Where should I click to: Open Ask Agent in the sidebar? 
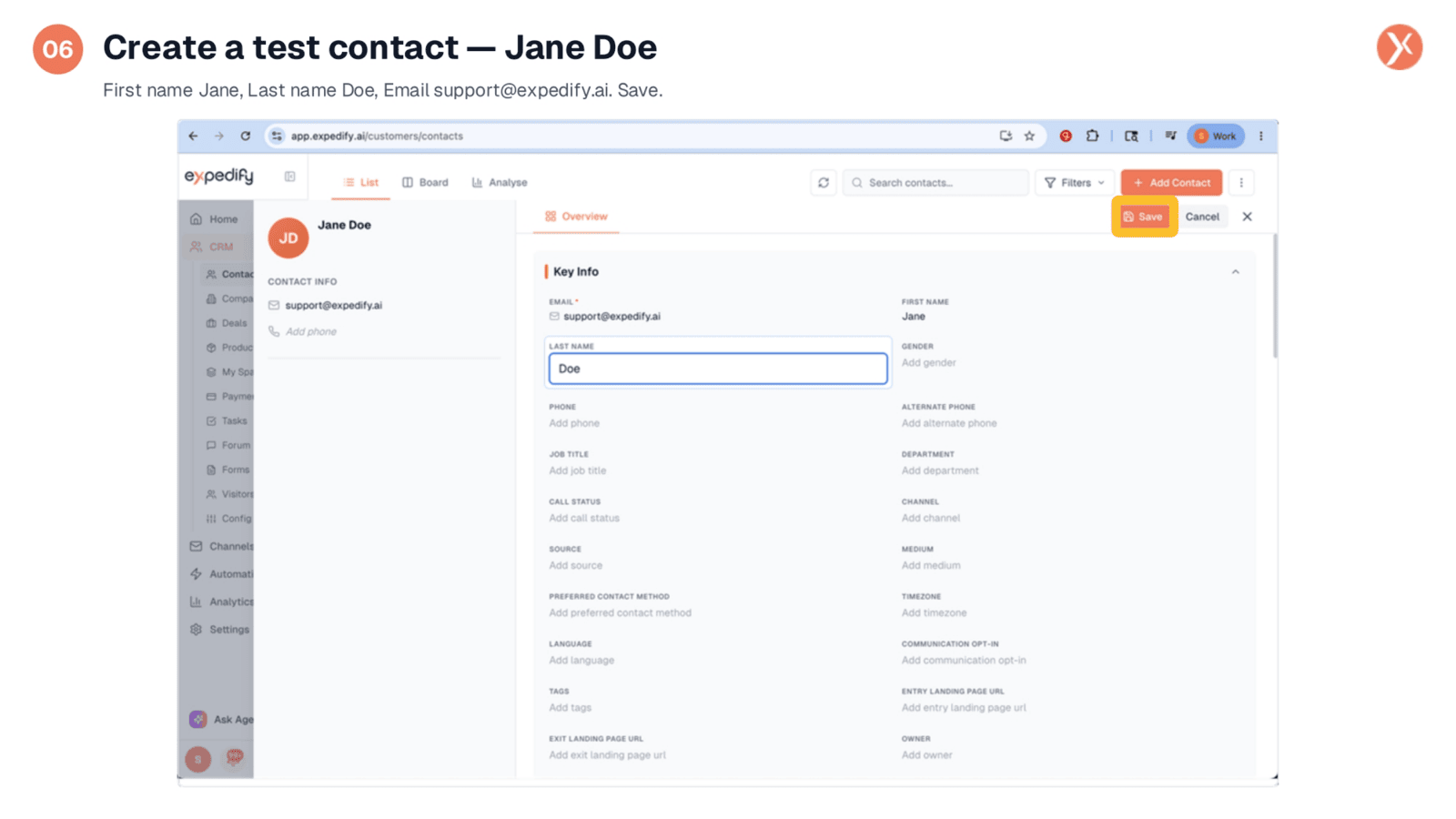221,719
